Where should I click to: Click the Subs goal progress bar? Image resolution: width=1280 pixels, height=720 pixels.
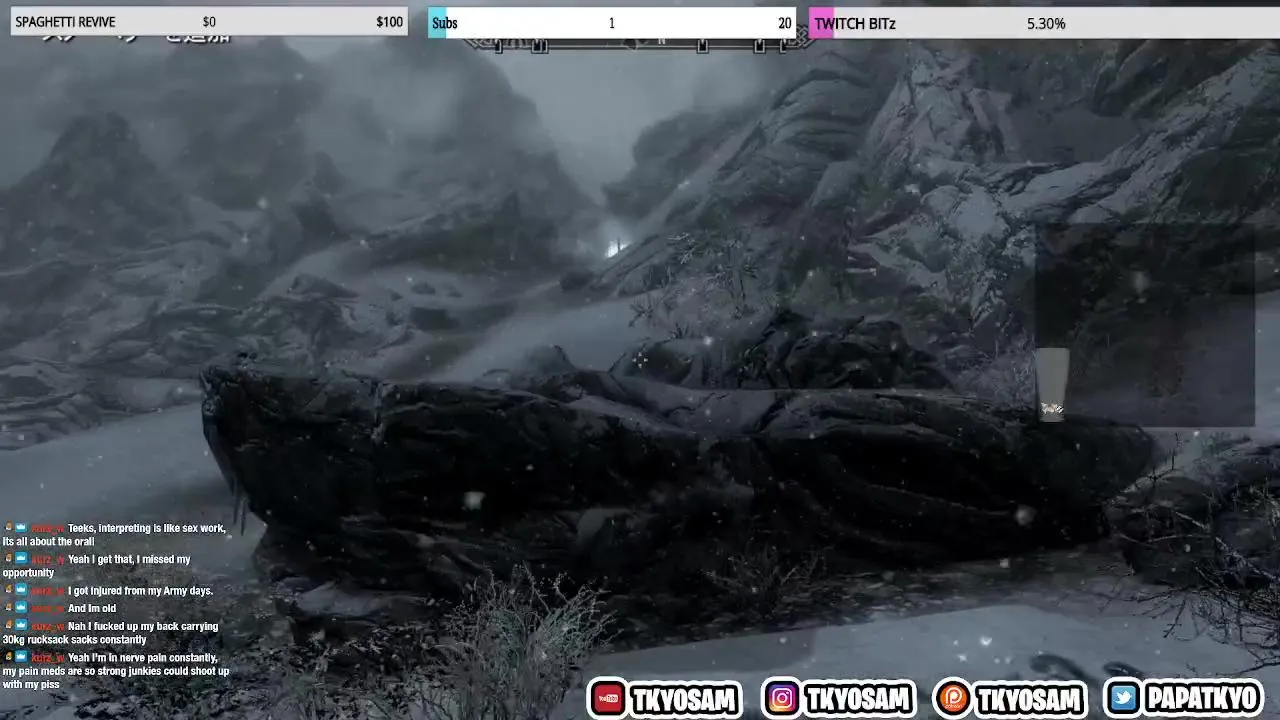click(x=612, y=23)
